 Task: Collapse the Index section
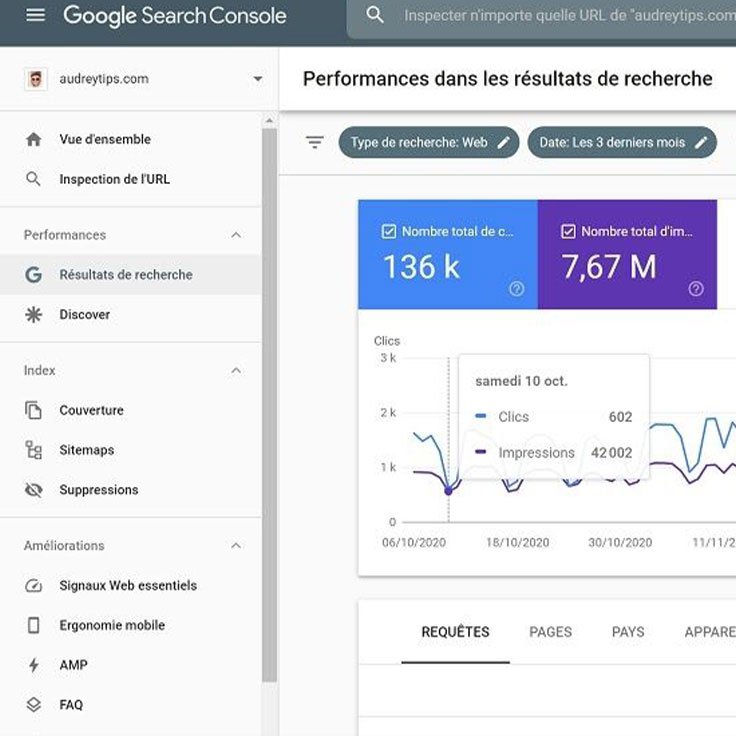pyautogui.click(x=236, y=370)
